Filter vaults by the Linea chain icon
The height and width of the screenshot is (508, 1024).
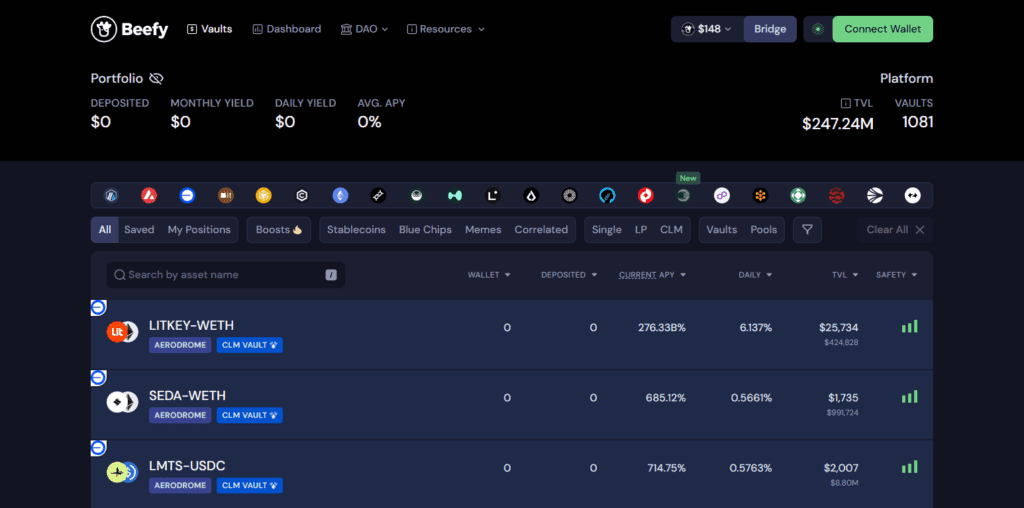(492, 195)
